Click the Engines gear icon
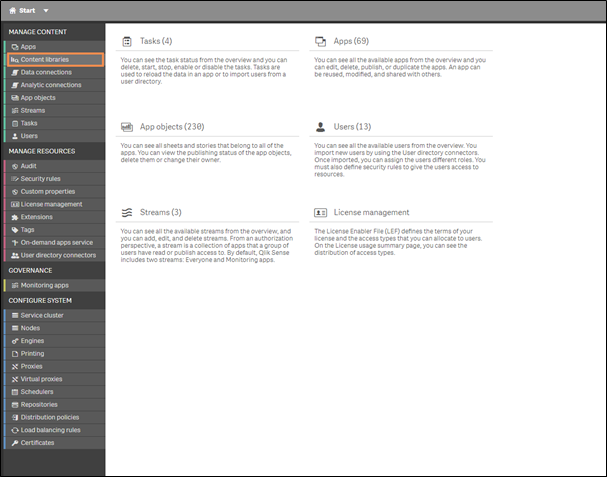This screenshot has width=607, height=477. pyautogui.click(x=15, y=341)
